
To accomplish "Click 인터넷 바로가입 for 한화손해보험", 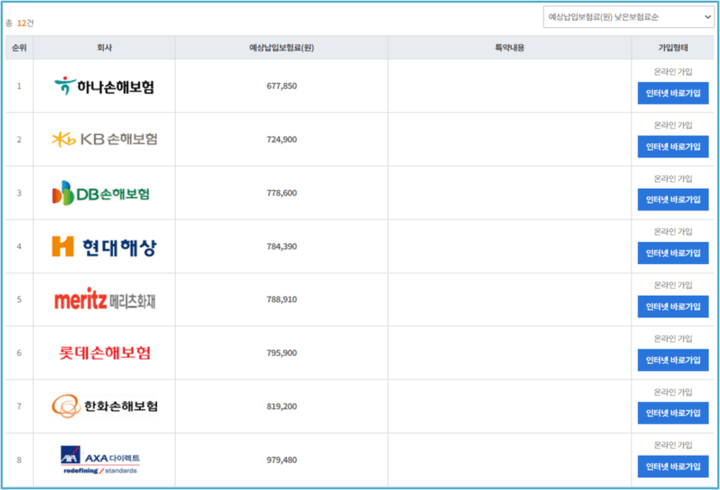I will click(x=673, y=413).
